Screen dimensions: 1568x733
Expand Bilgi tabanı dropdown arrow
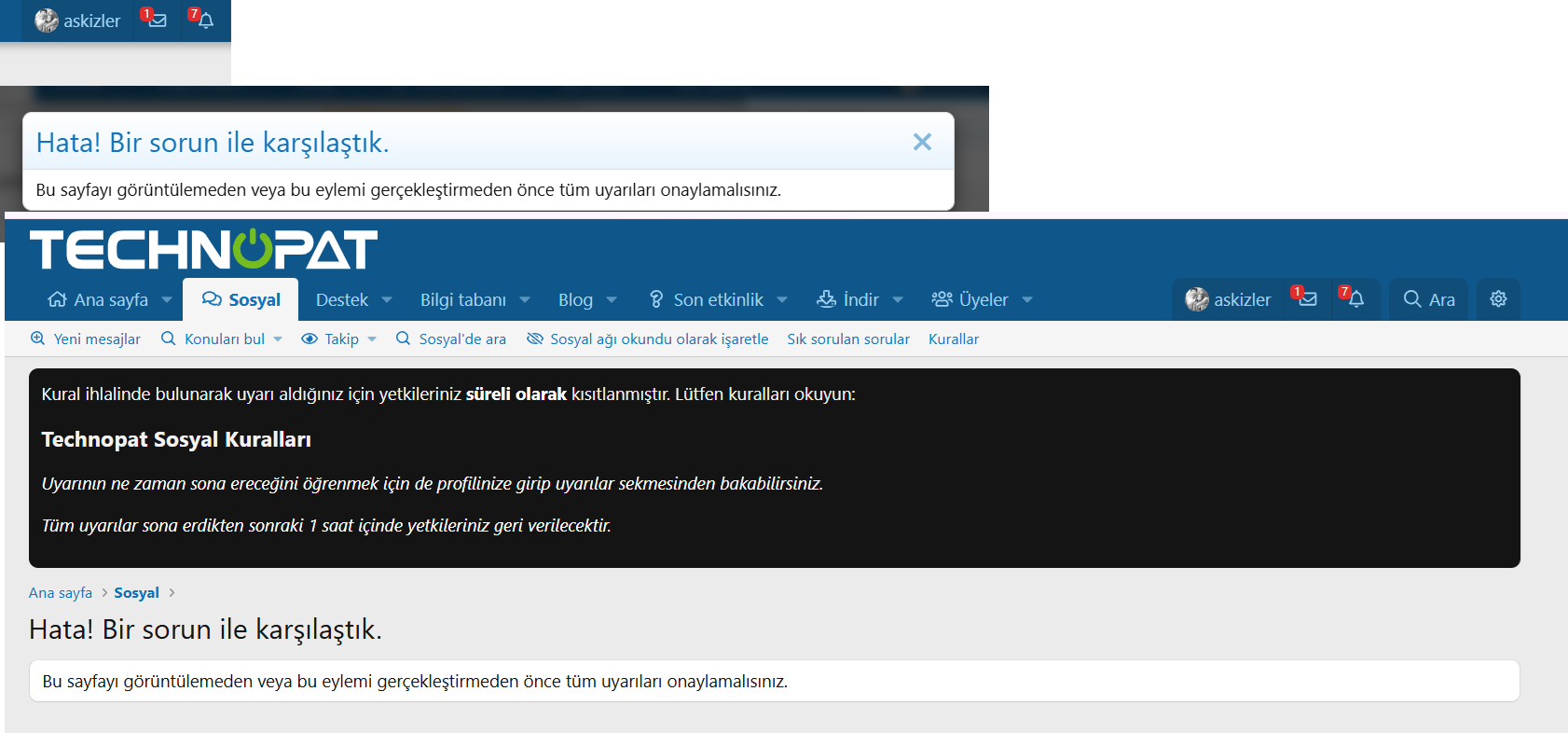coord(525,299)
